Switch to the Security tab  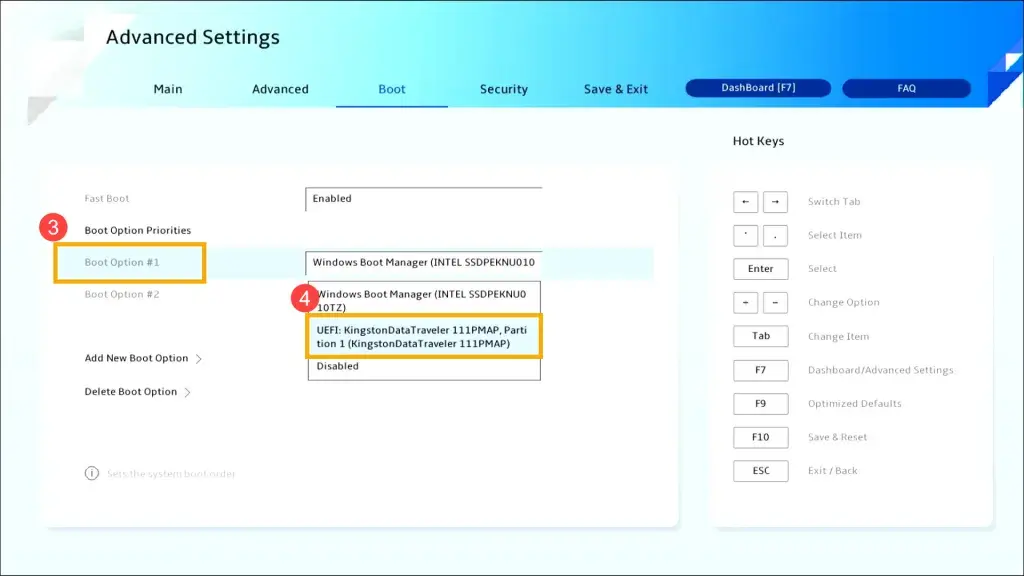click(x=503, y=89)
